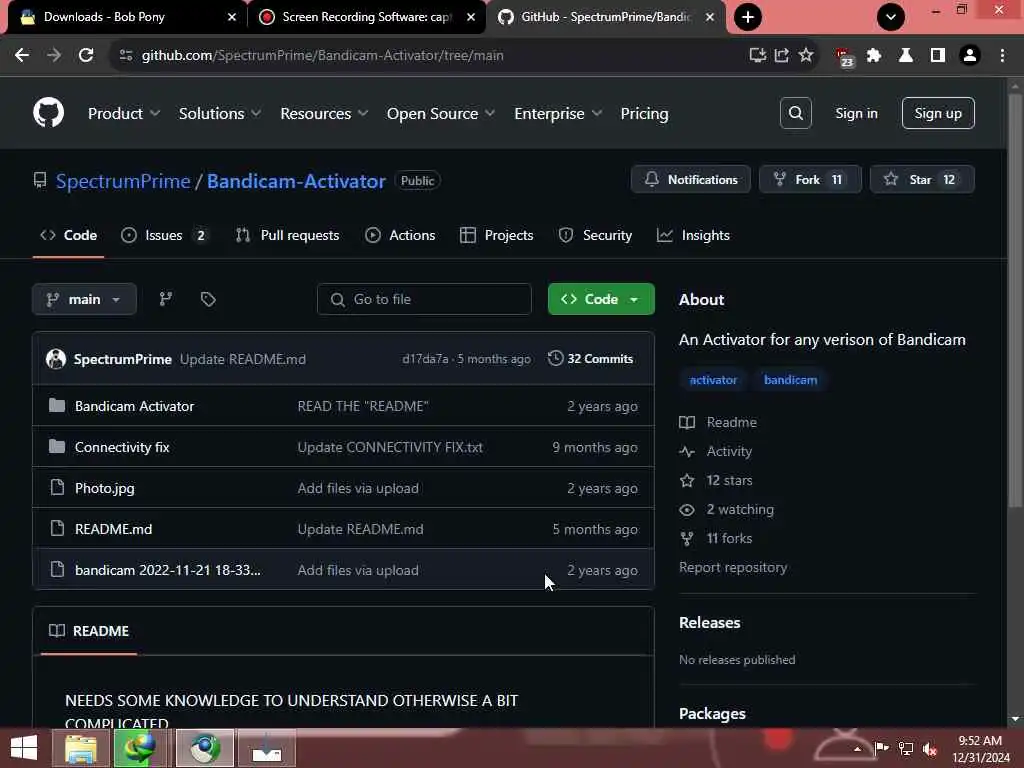The height and width of the screenshot is (768, 1024).
Task: Click the Sign up button
Action: (938, 113)
